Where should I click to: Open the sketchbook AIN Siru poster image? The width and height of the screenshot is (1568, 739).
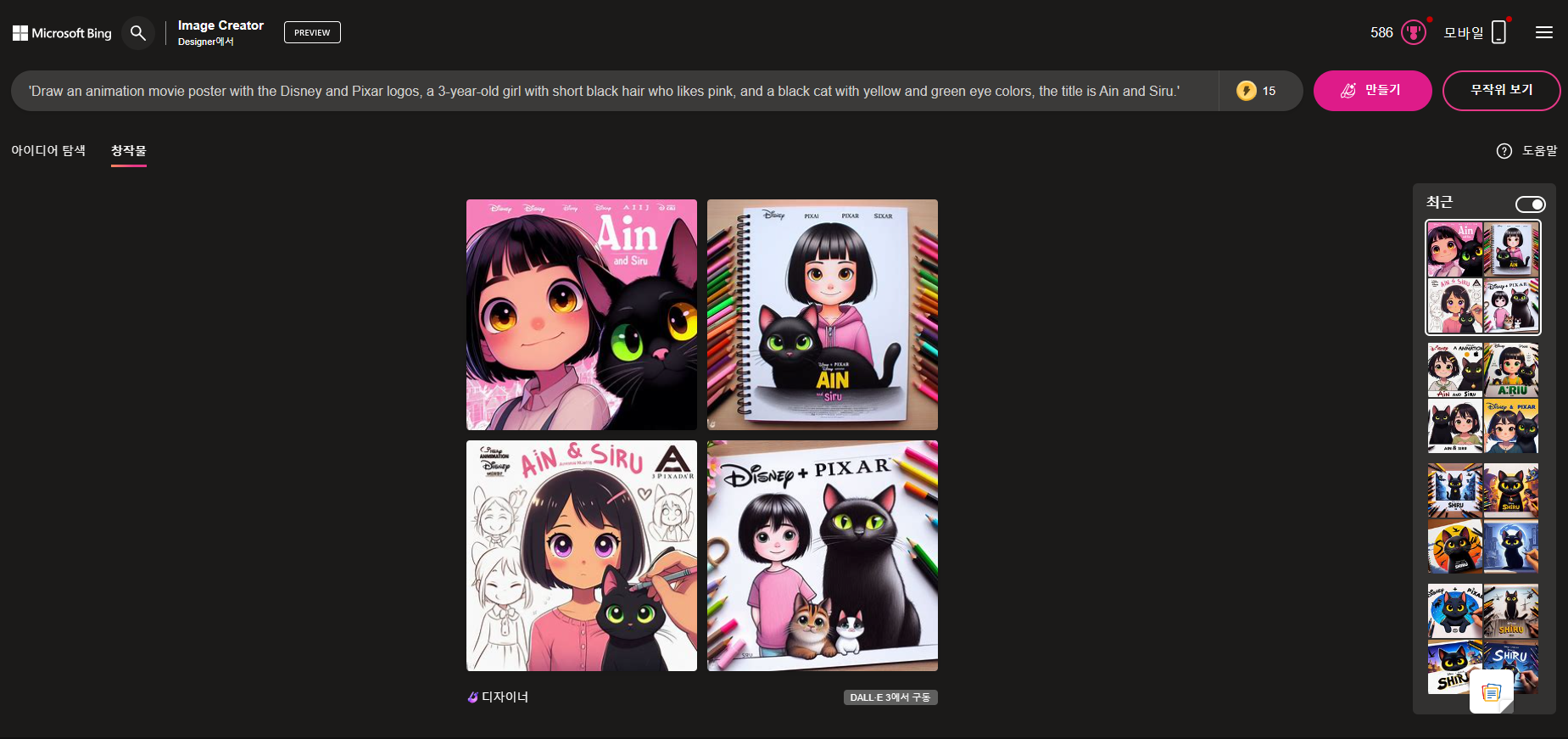point(823,315)
